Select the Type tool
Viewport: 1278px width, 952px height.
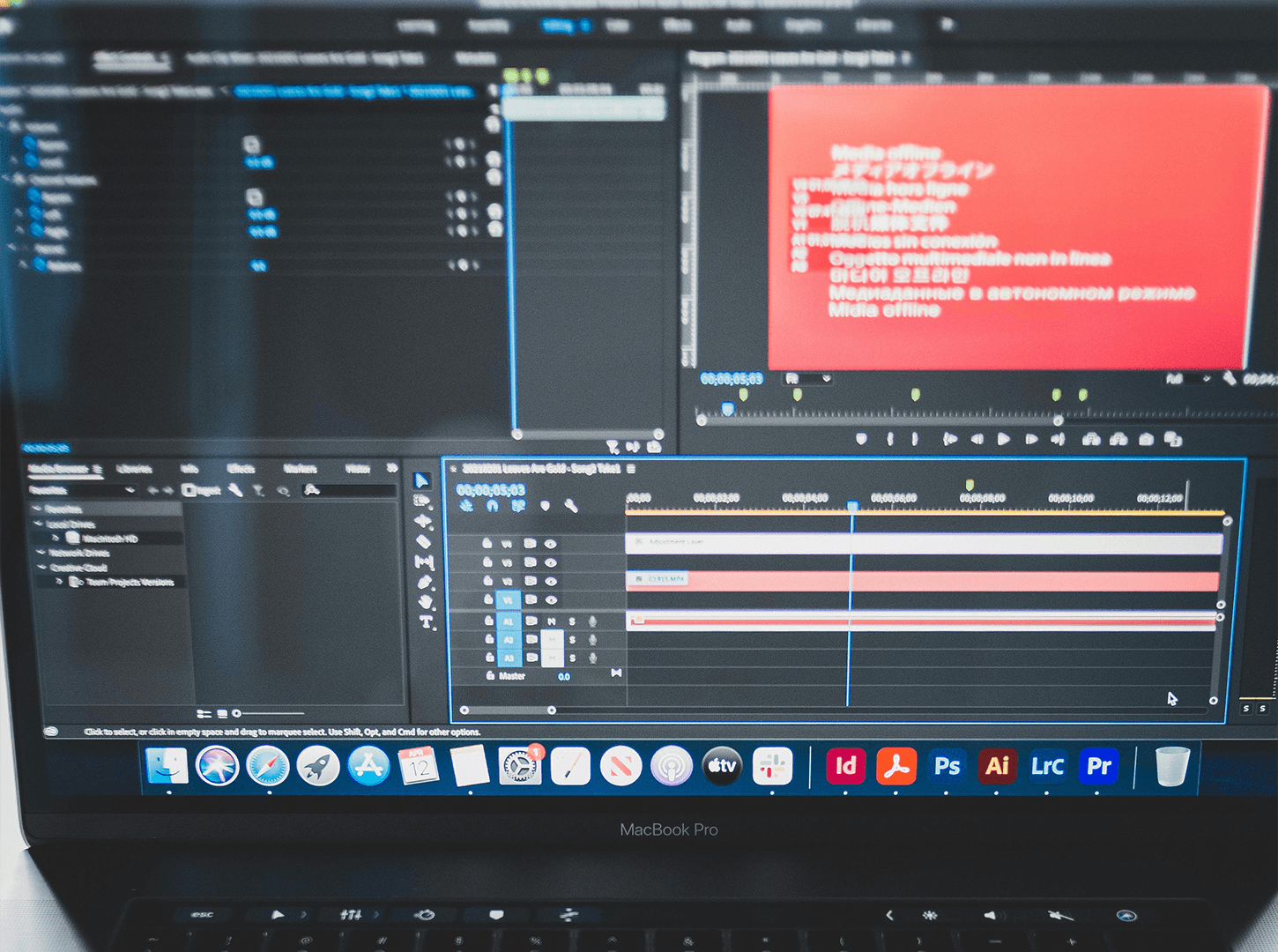(x=426, y=622)
